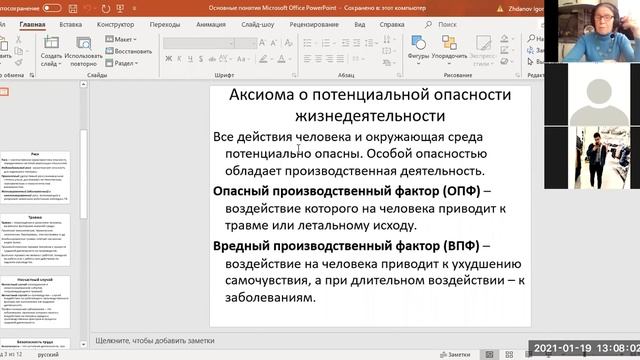Click the Increase Font Size icon
Screen dimensions: 640x360
click(x=262, y=43)
